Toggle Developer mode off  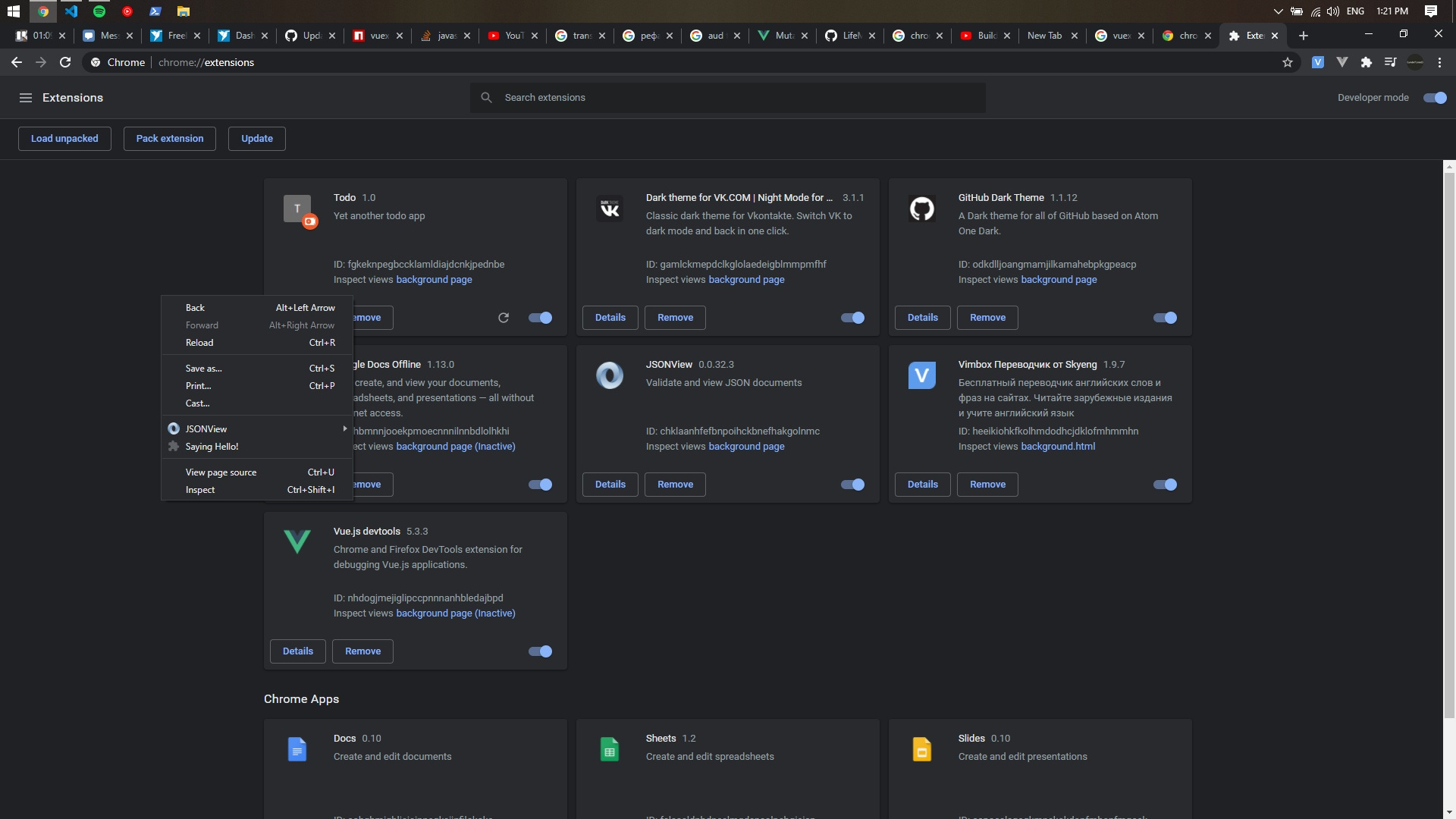[x=1435, y=98]
